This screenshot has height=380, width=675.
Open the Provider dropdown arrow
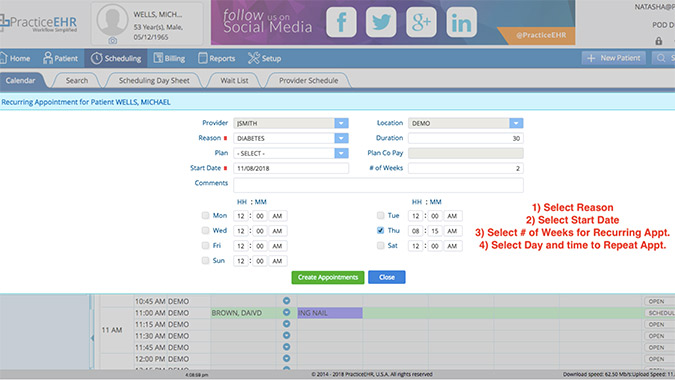point(341,123)
